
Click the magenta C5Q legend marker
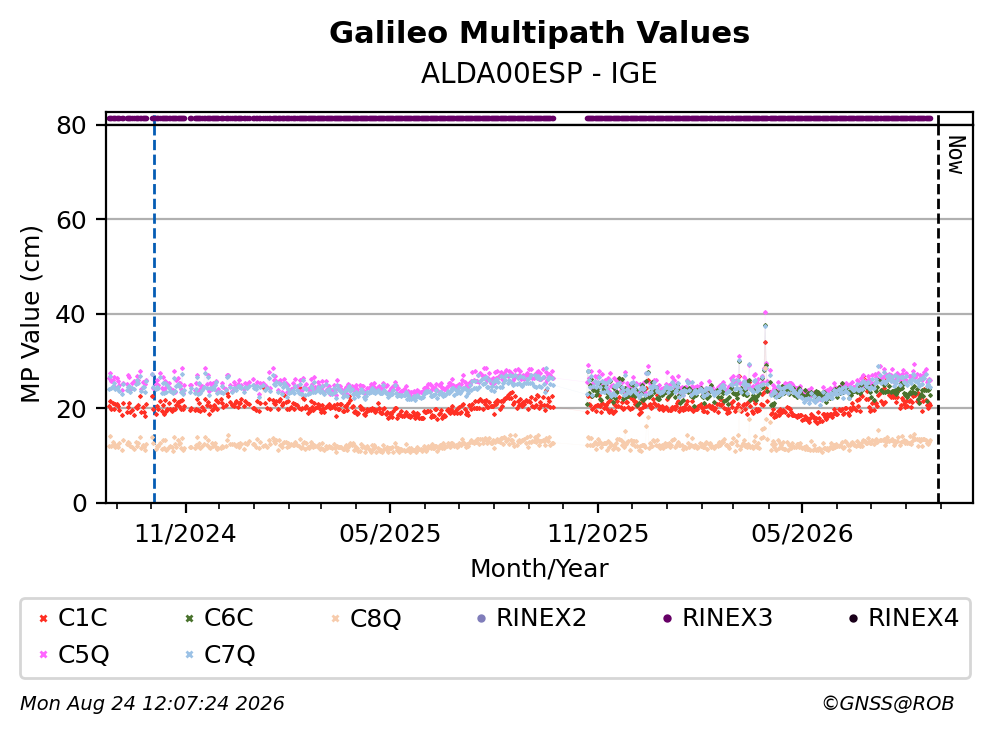point(43,655)
